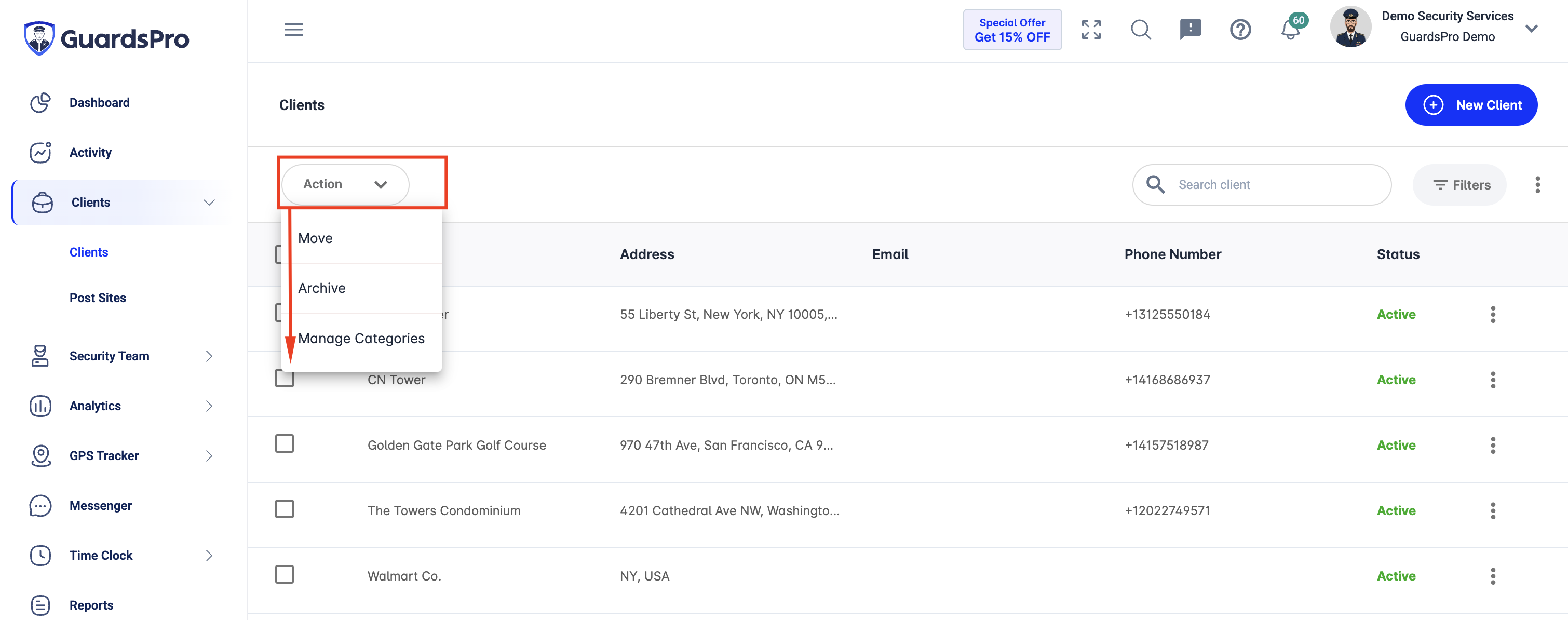Expand the GPS Tracker section
1568x620 pixels.
(209, 455)
